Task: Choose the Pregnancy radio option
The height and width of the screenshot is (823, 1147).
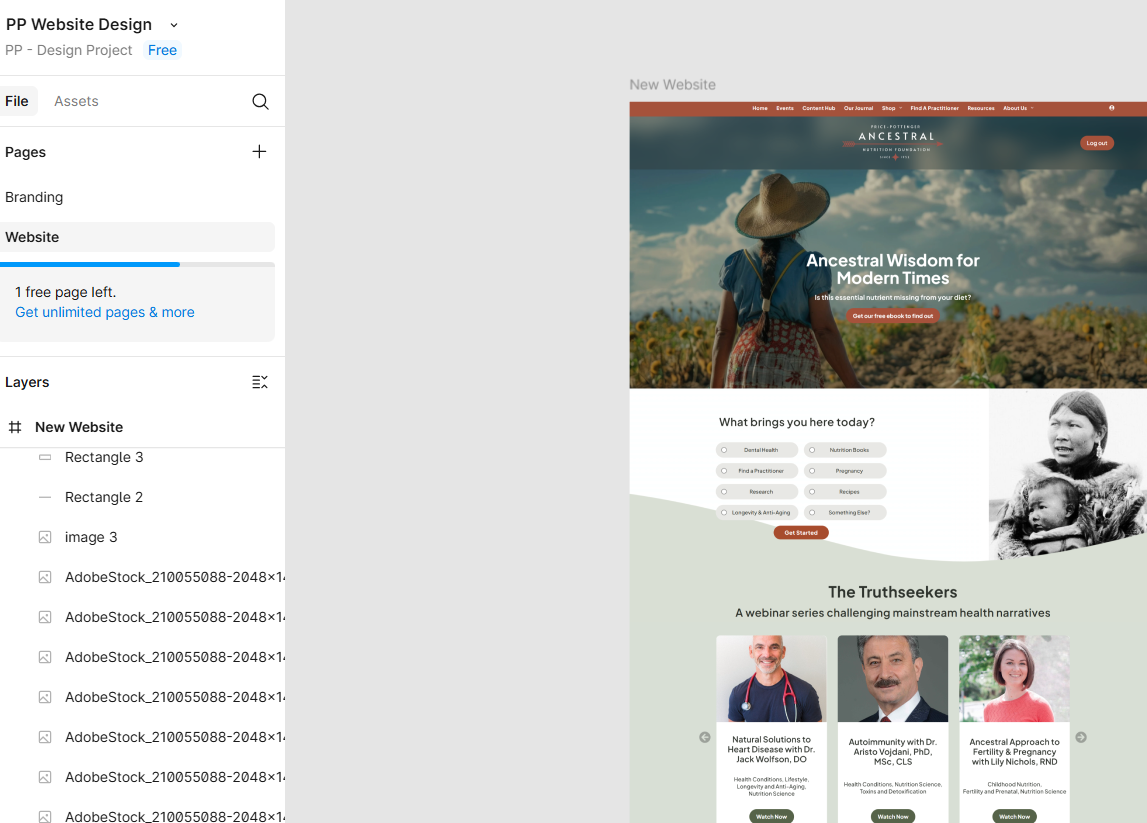Action: pyautogui.click(x=812, y=471)
